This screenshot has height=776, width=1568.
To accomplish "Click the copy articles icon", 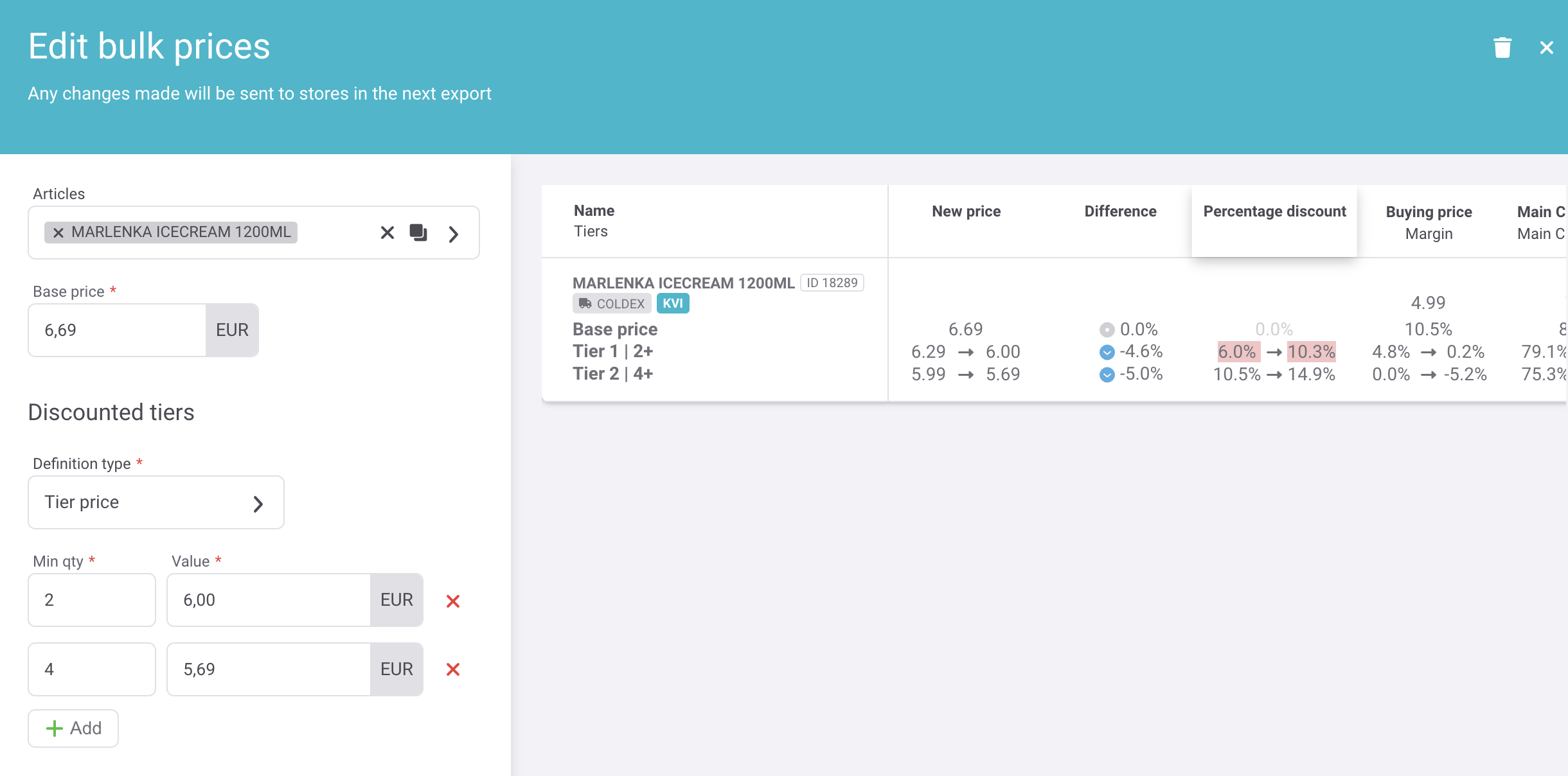I will pos(418,233).
